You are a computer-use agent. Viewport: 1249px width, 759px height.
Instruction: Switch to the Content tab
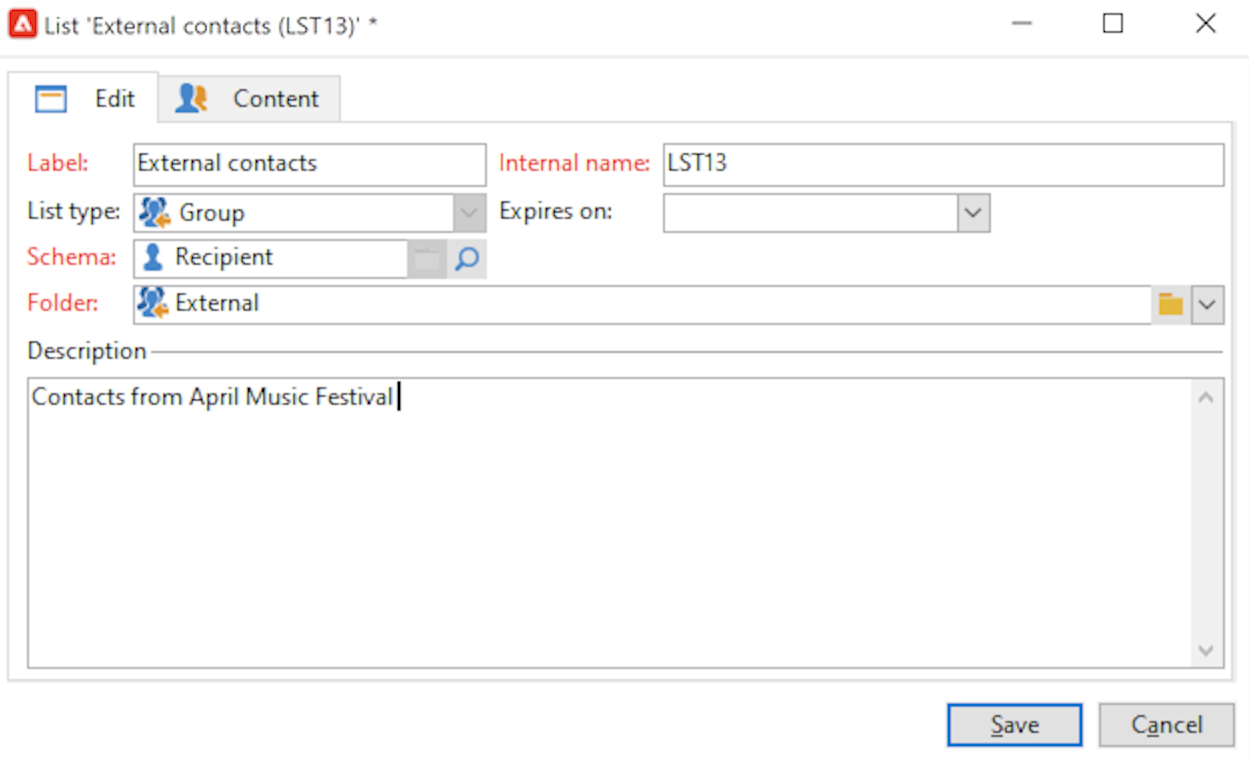tap(249, 99)
